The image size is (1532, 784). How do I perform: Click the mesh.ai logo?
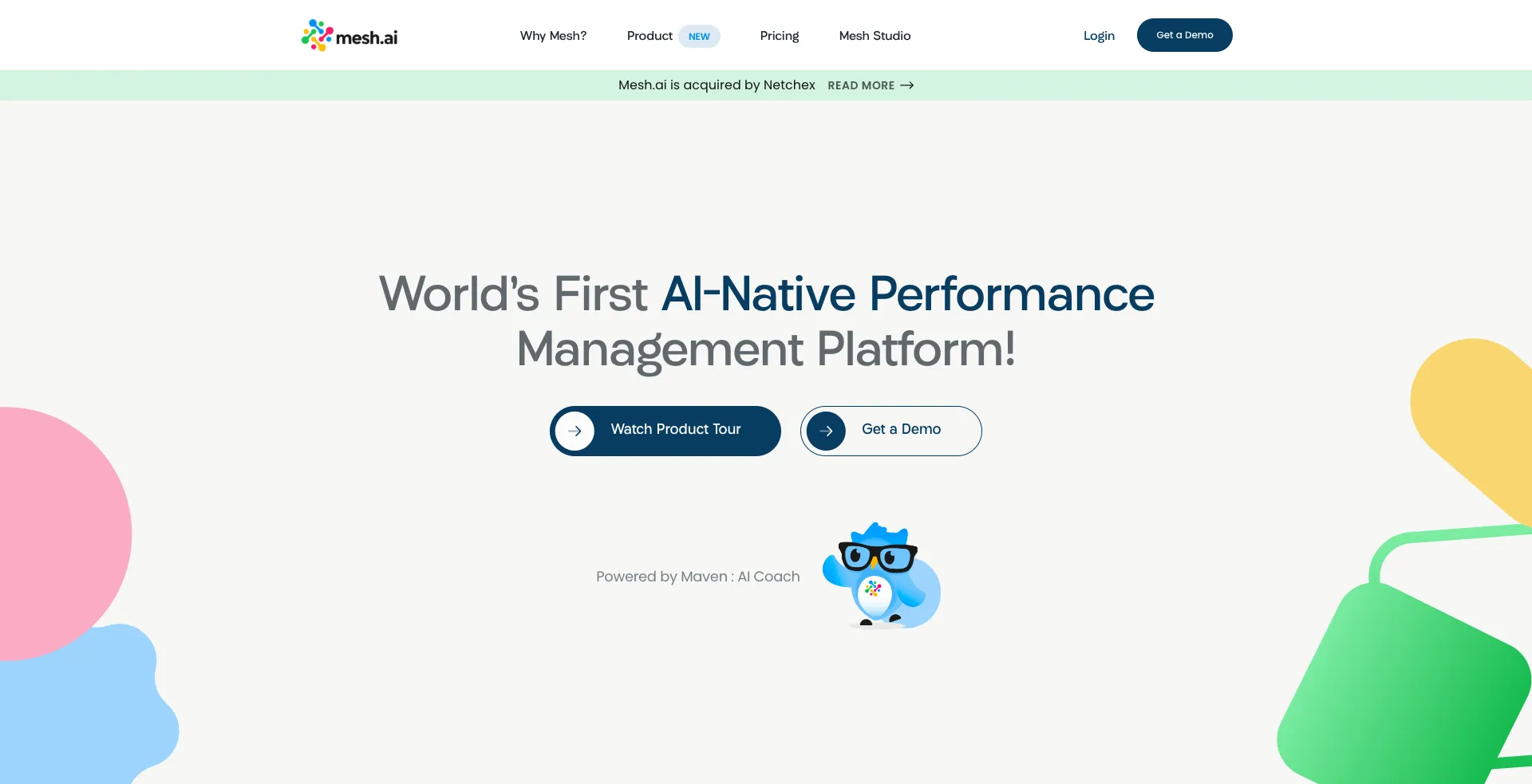(x=349, y=35)
